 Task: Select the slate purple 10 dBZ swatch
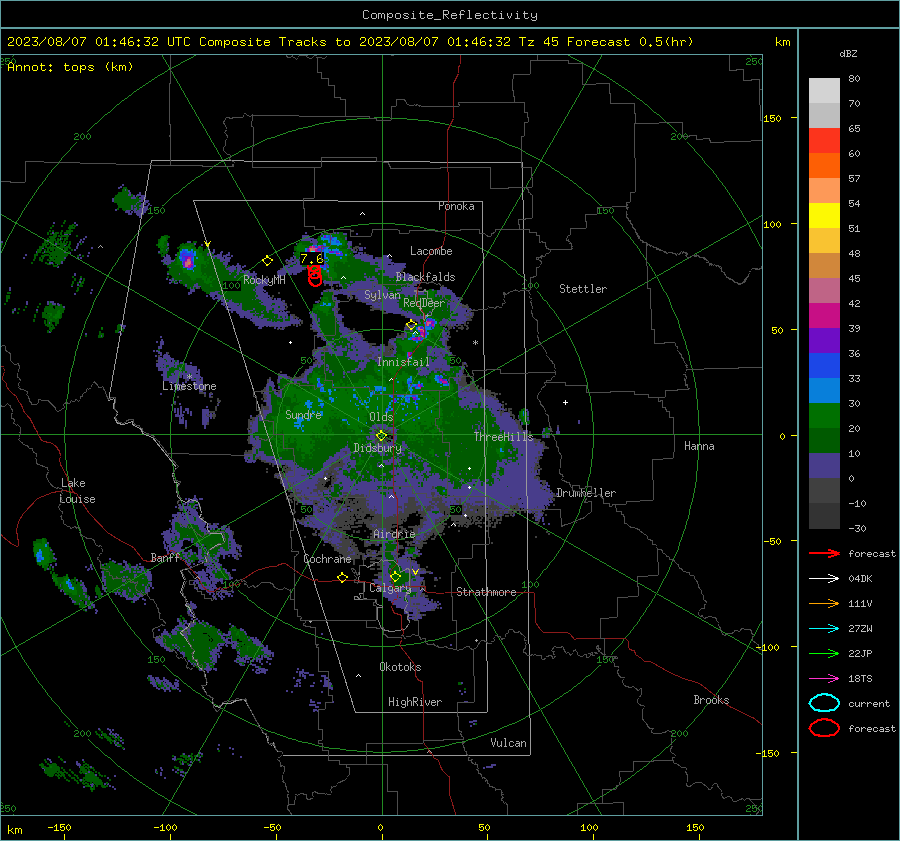(824, 465)
